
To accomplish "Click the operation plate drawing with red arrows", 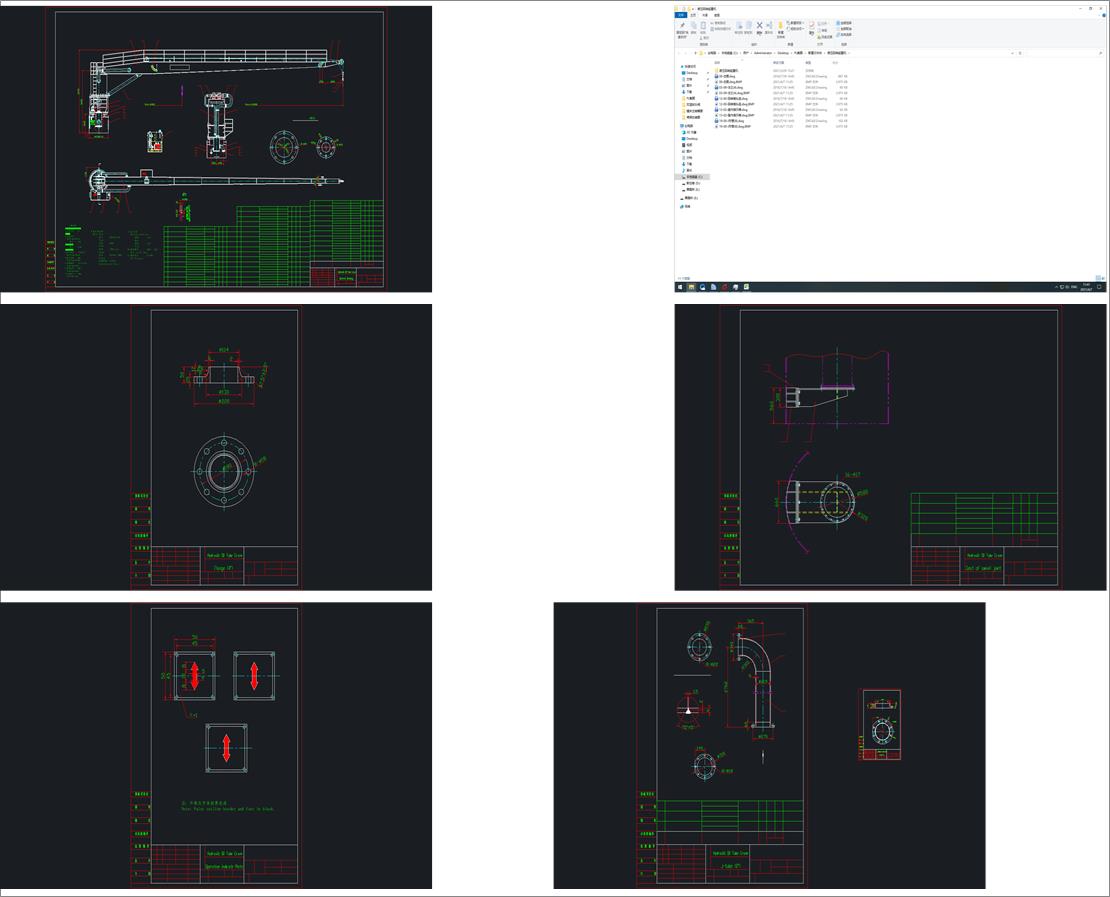I will point(216,745).
